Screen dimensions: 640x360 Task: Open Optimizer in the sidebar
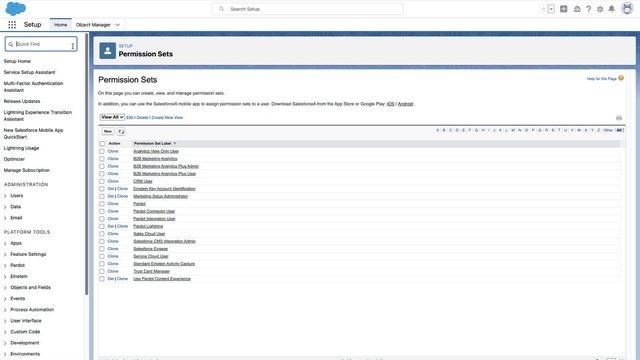tap(14, 159)
